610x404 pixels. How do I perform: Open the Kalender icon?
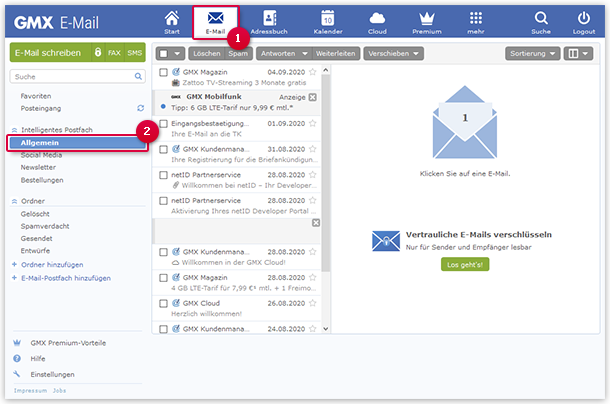tap(328, 18)
